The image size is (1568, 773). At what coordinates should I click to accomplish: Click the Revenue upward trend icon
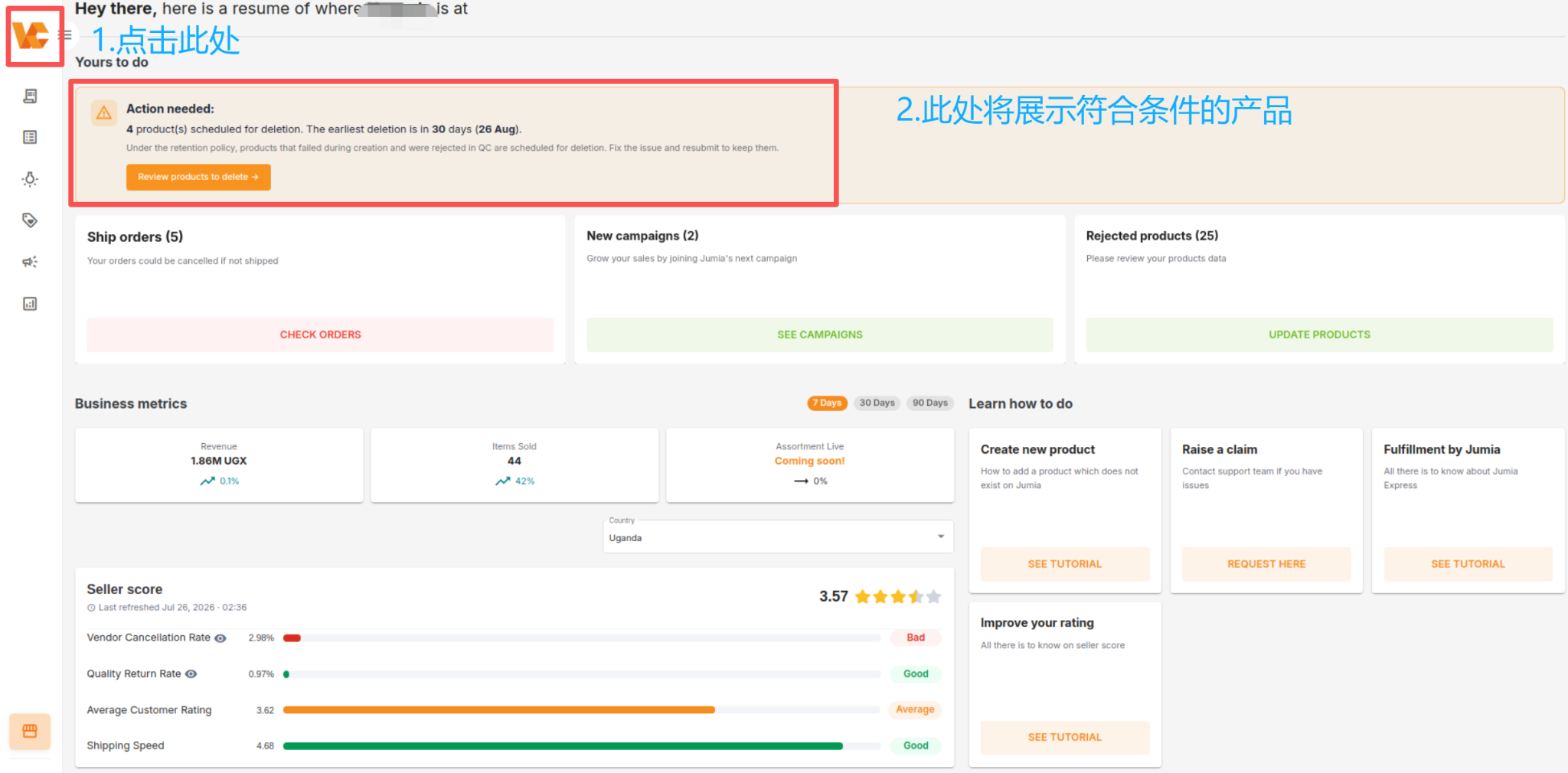pos(207,481)
